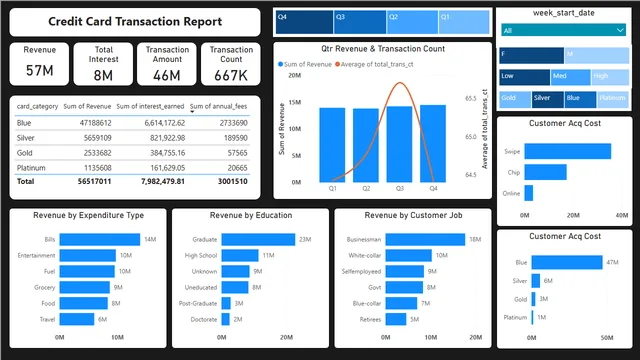640x360 pixels.
Task: Select the Graduate education bar
Action: 258,239
